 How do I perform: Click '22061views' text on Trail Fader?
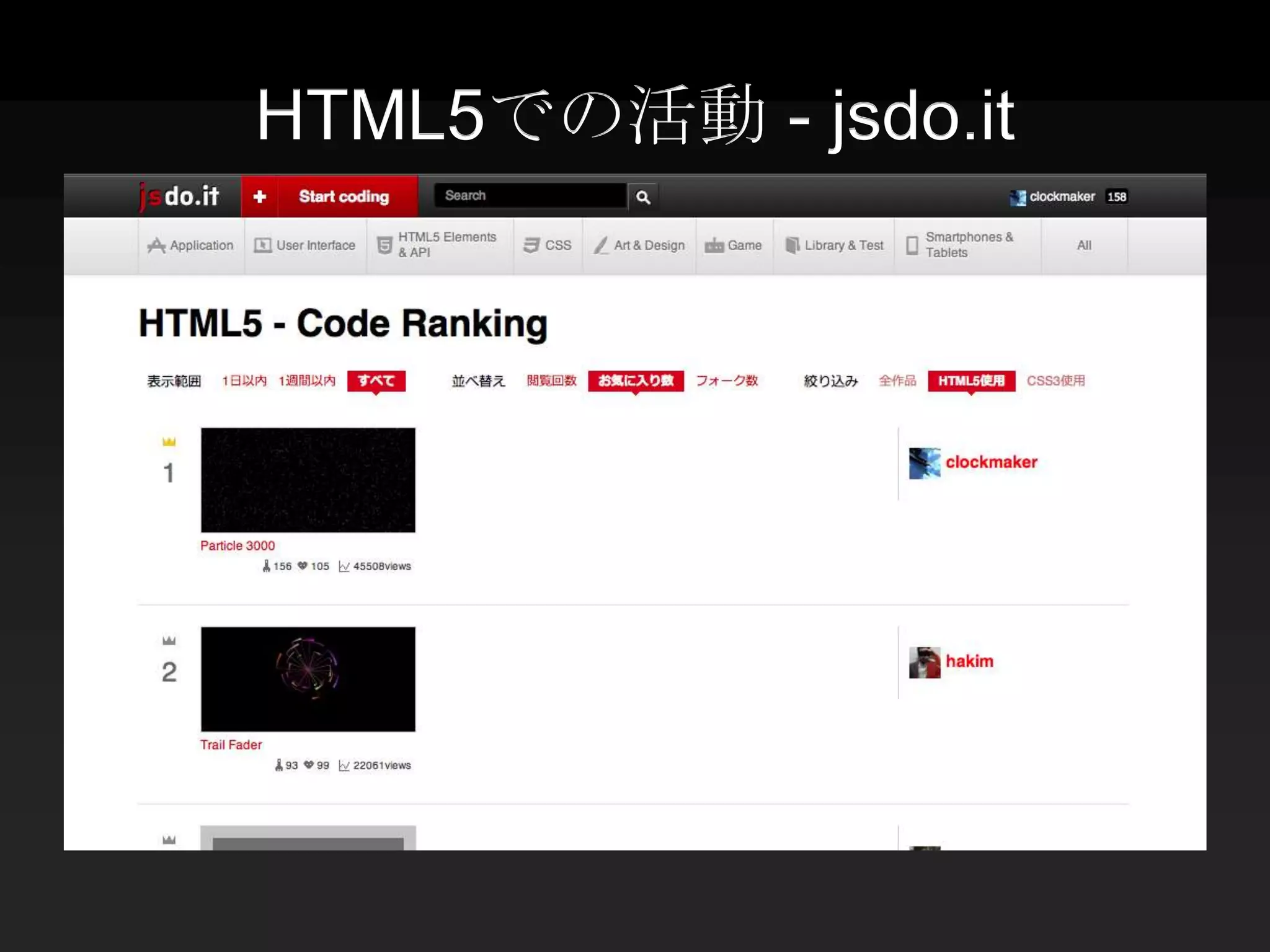pos(382,766)
